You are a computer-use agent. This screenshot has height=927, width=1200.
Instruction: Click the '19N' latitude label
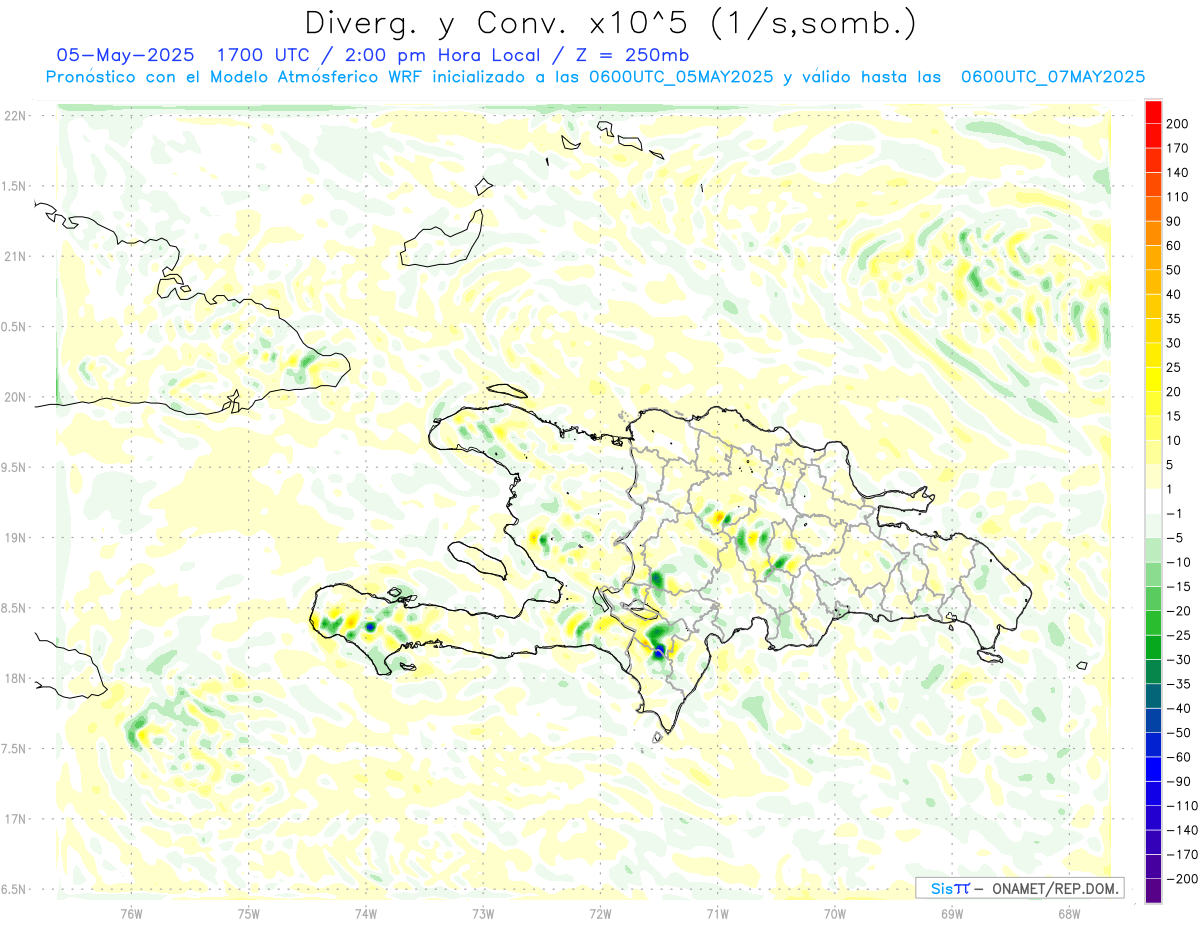tap(14, 537)
